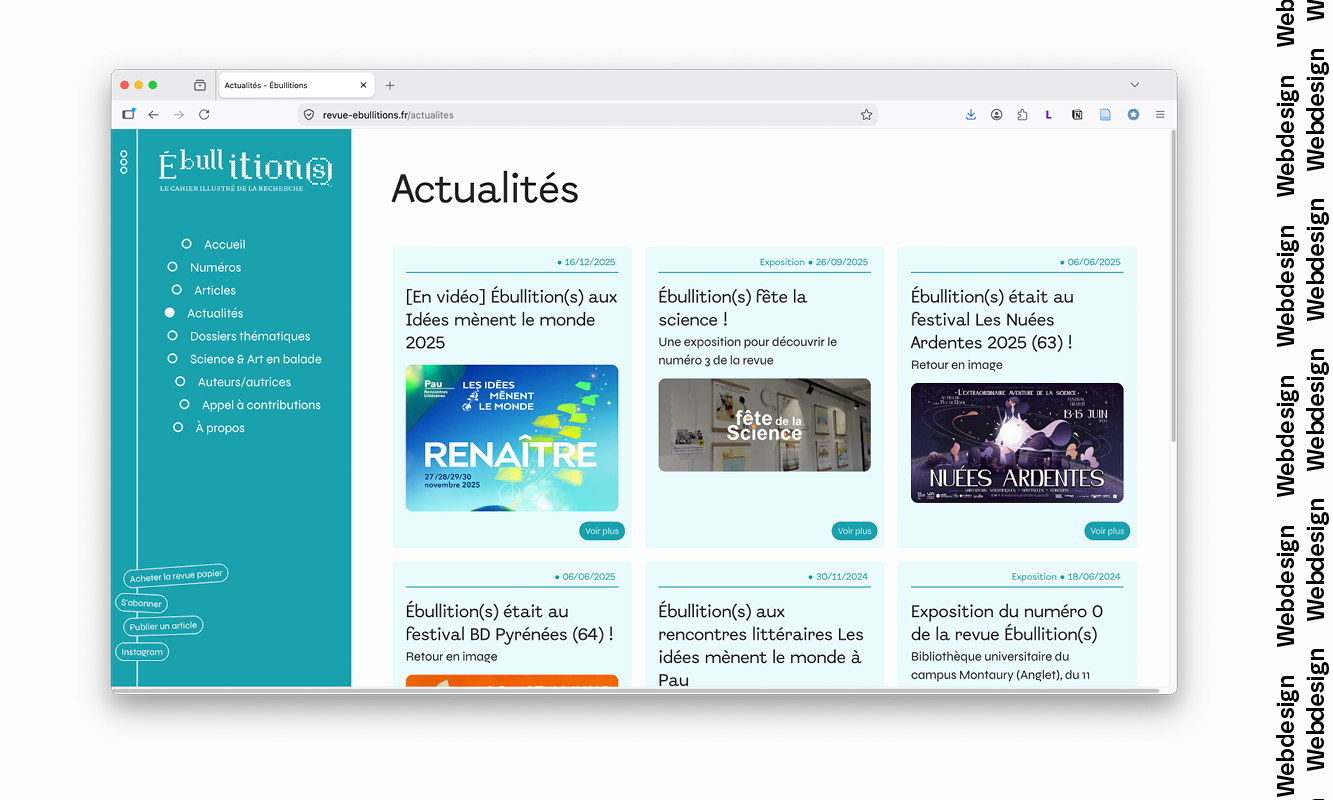Click the site security shield icon
The image size is (1333, 800).
pos(309,115)
